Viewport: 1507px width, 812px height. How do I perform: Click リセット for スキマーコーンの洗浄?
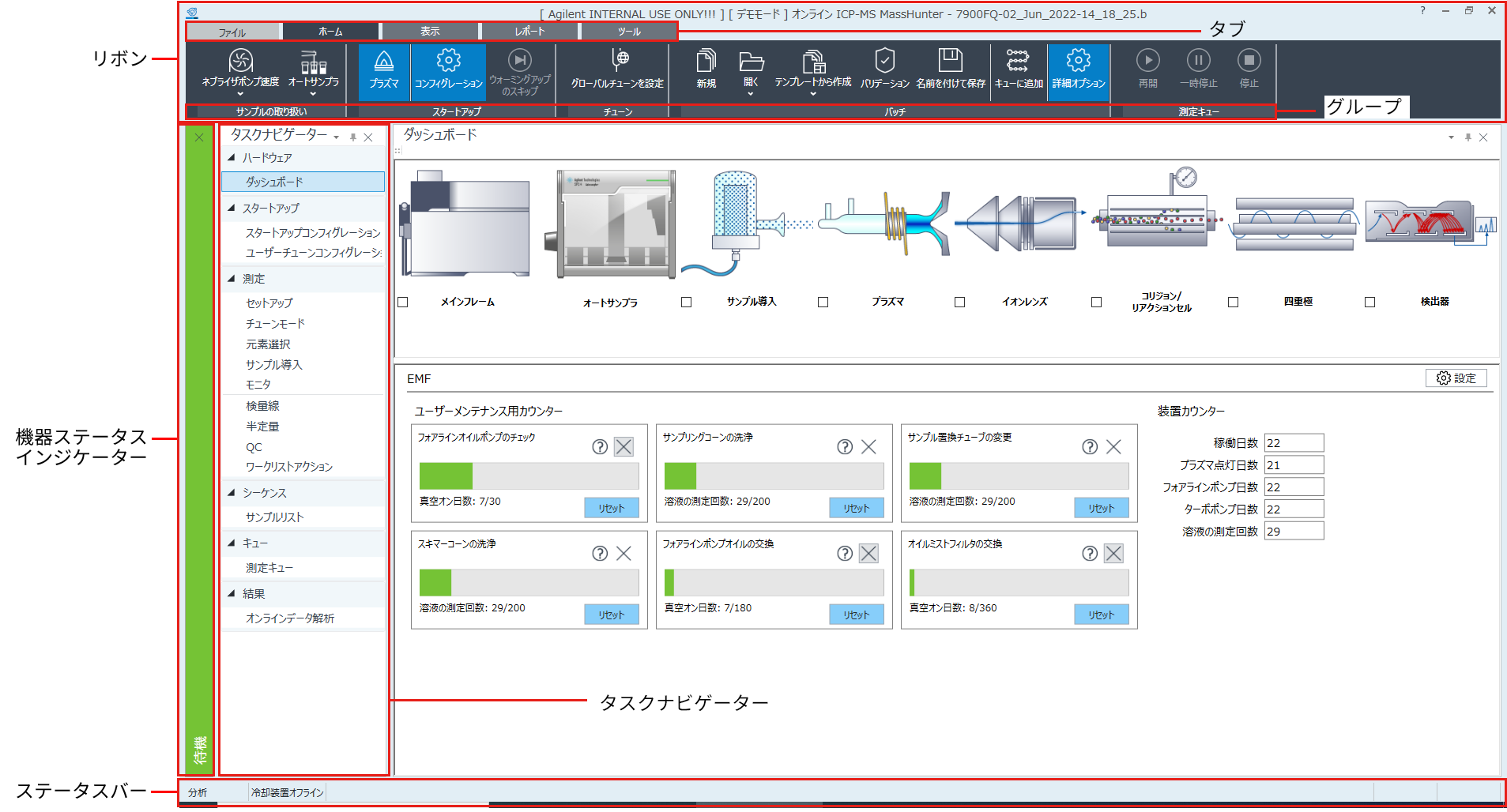(612, 615)
